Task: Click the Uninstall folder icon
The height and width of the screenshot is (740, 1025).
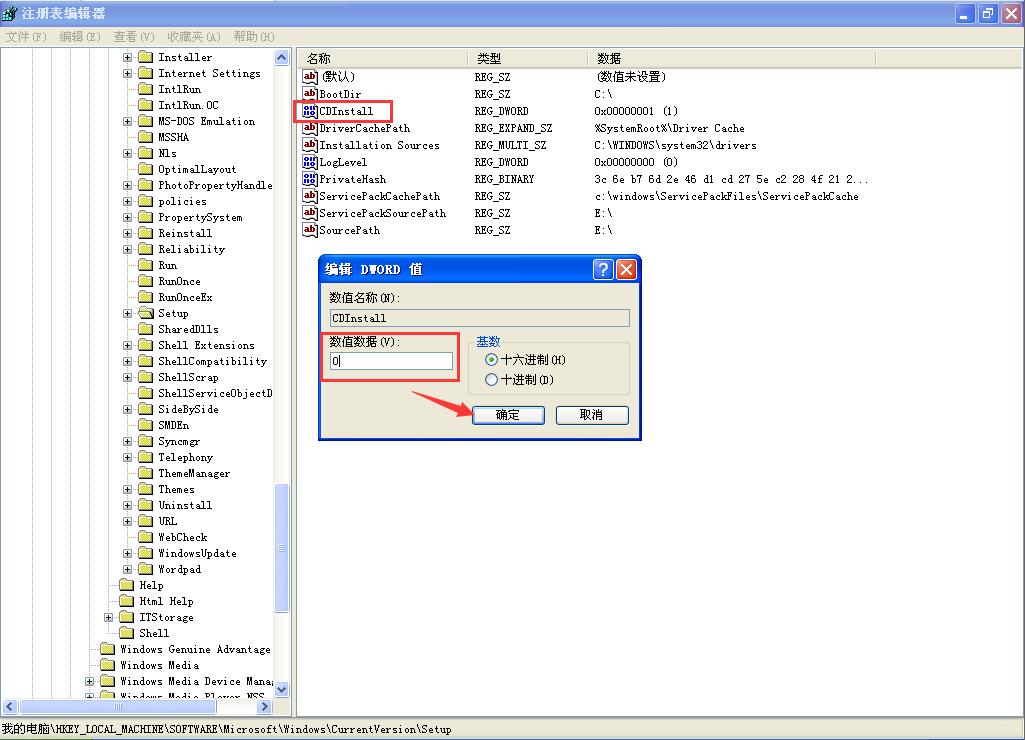Action: (x=146, y=505)
